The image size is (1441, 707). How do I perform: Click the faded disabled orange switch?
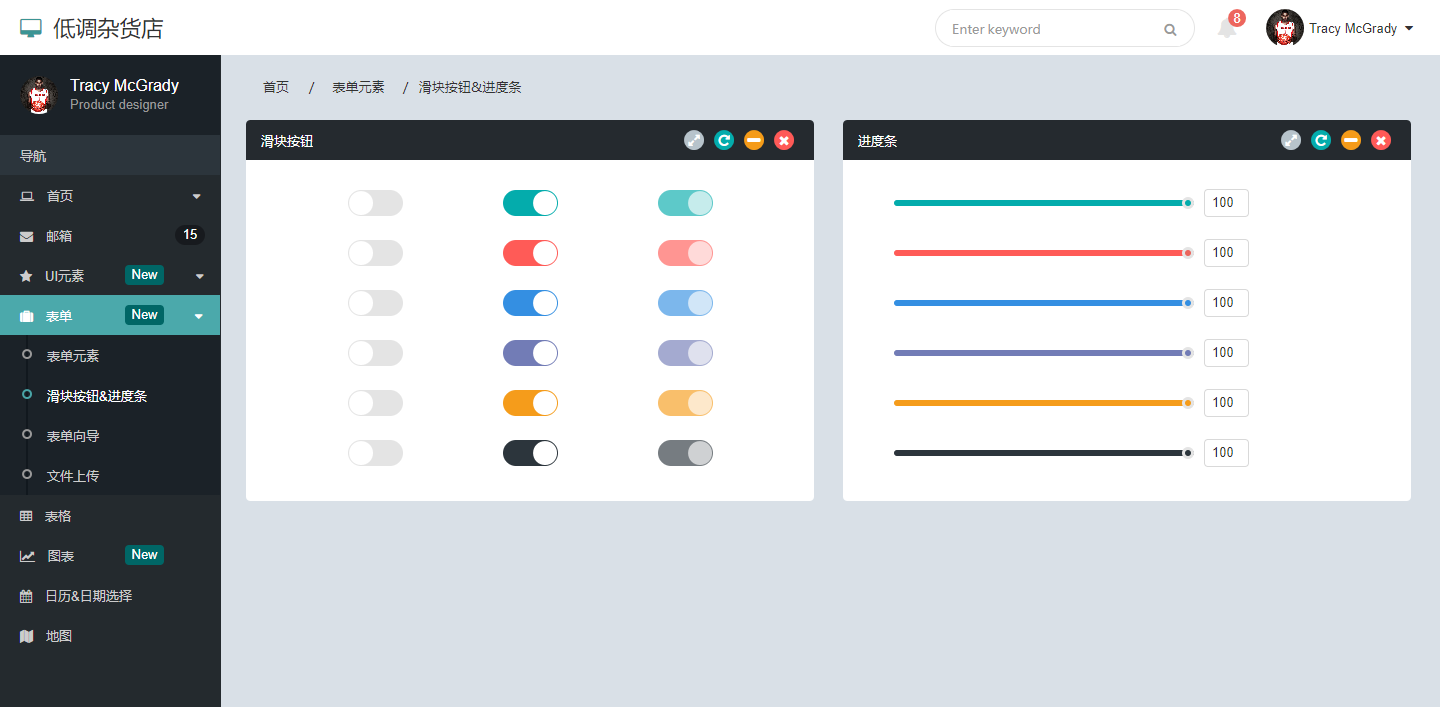coord(685,403)
